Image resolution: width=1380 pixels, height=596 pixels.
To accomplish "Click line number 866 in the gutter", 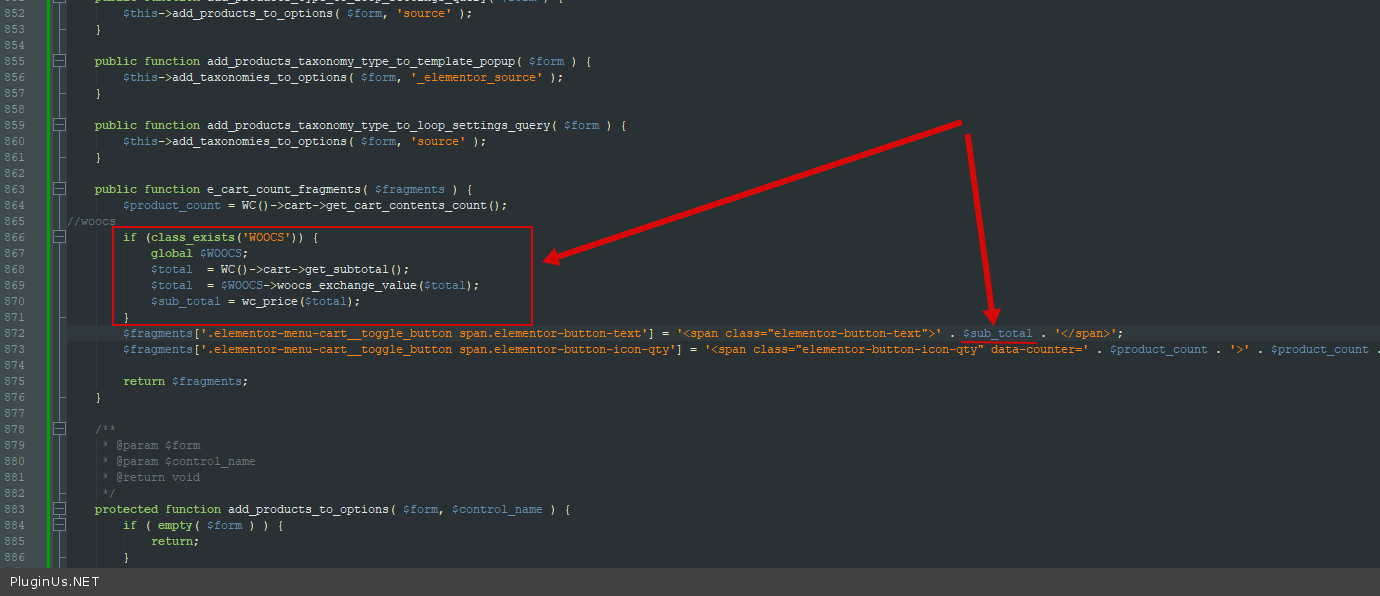I will click(14, 237).
